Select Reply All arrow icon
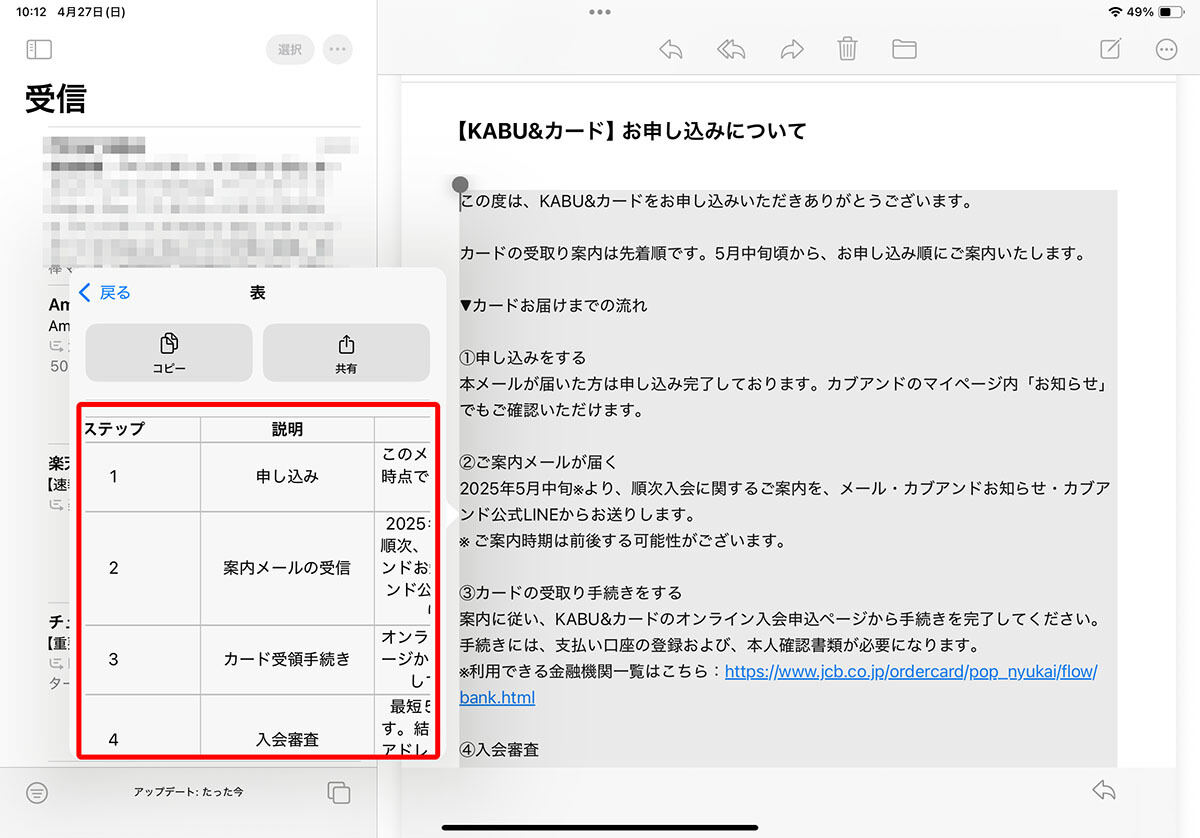Image resolution: width=1200 pixels, height=838 pixels. tap(731, 49)
